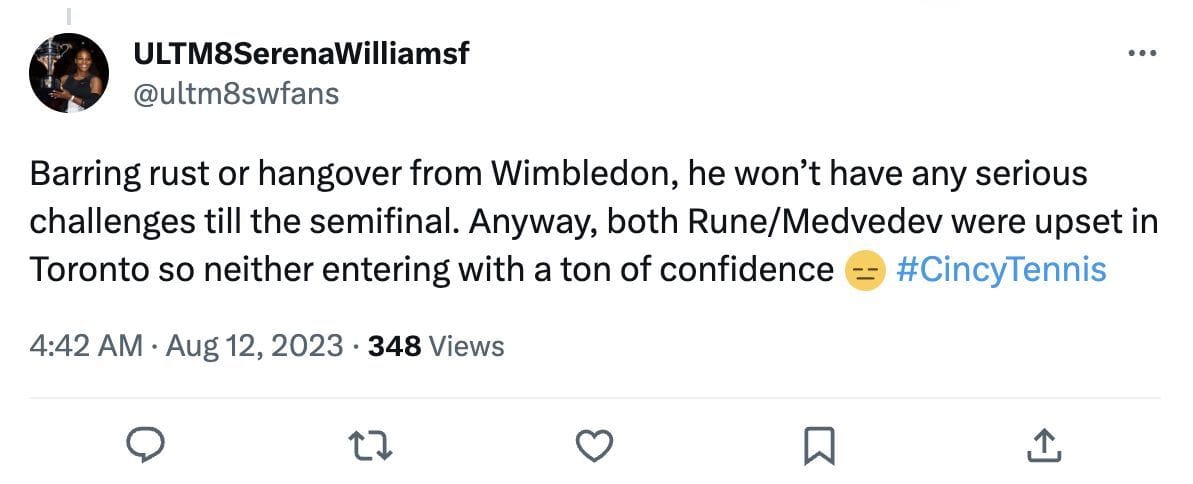Viewport: 1193px width, 484px height.
Task: Click the word "semifinal" in the tweet
Action: [x=380, y=222]
